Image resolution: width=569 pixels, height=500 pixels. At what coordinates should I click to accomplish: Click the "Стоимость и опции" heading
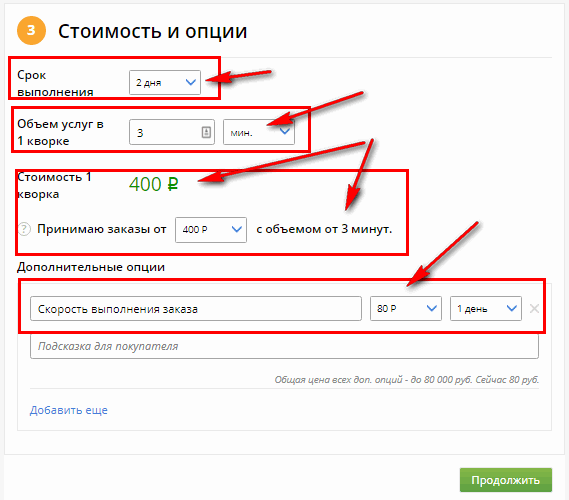click(x=152, y=31)
